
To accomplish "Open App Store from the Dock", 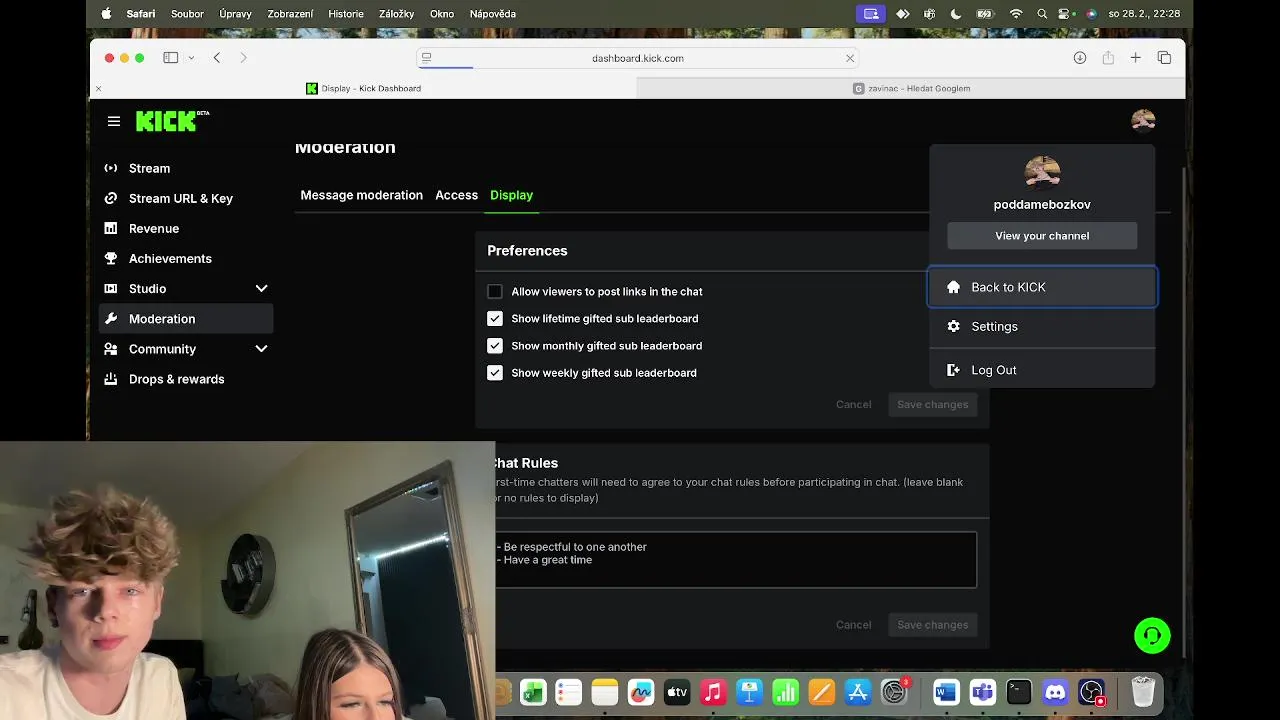I will 858,692.
